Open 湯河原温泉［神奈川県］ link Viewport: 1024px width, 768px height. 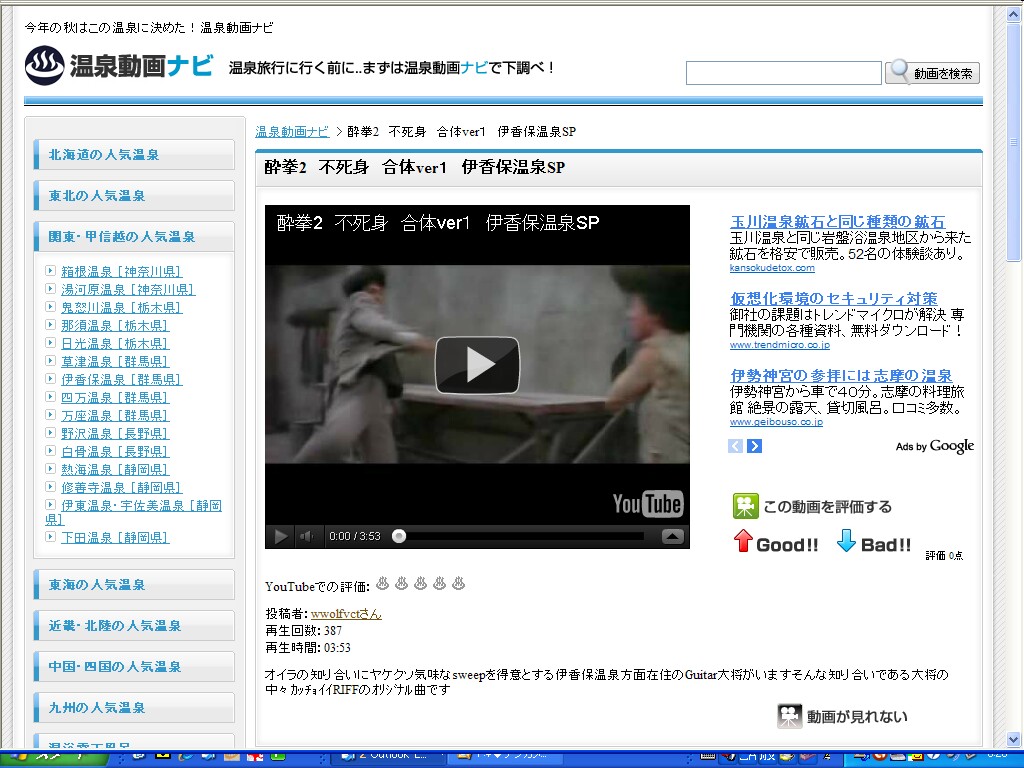coord(128,289)
